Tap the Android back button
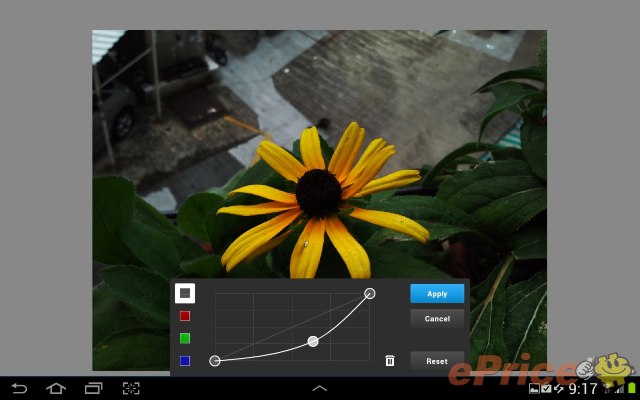This screenshot has width=640, height=400. coord(19,388)
